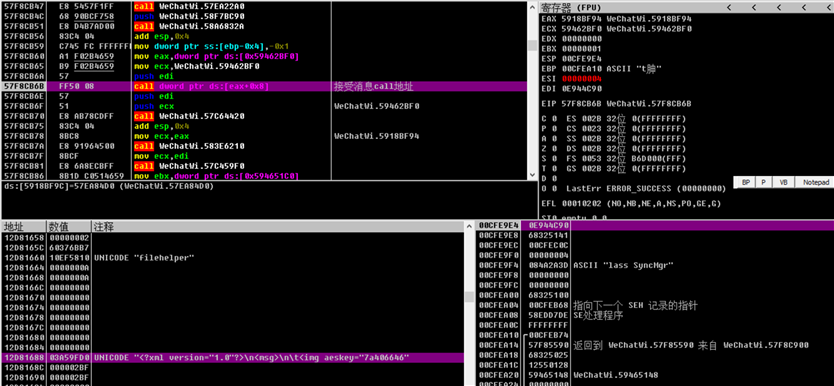Click the 地址 column header in dump
834x386 pixels.
click(x=24, y=226)
